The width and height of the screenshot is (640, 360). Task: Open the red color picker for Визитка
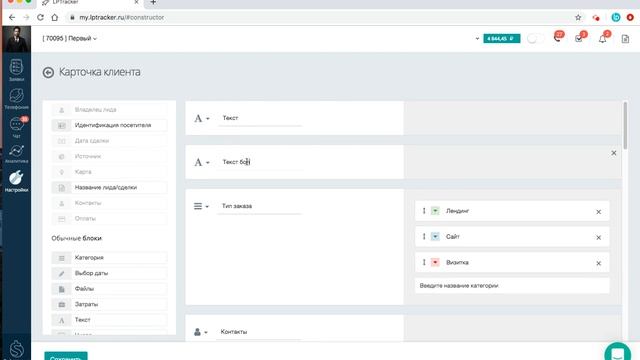pos(435,262)
